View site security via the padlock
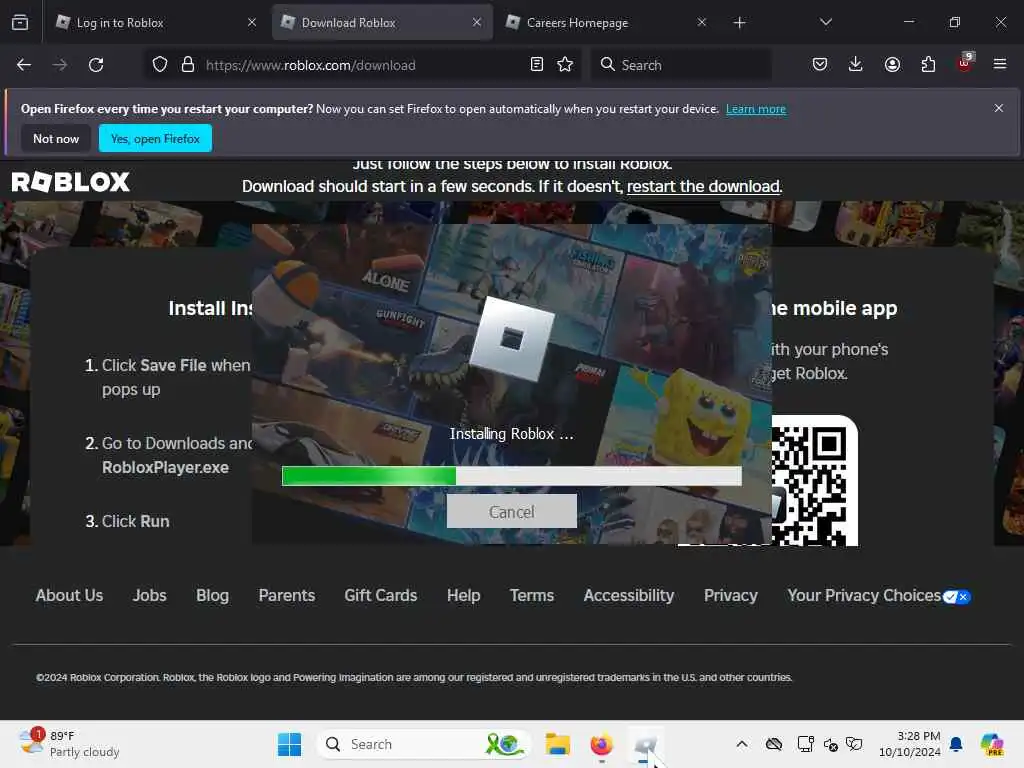Screen dimensions: 1024x768 click(188, 65)
